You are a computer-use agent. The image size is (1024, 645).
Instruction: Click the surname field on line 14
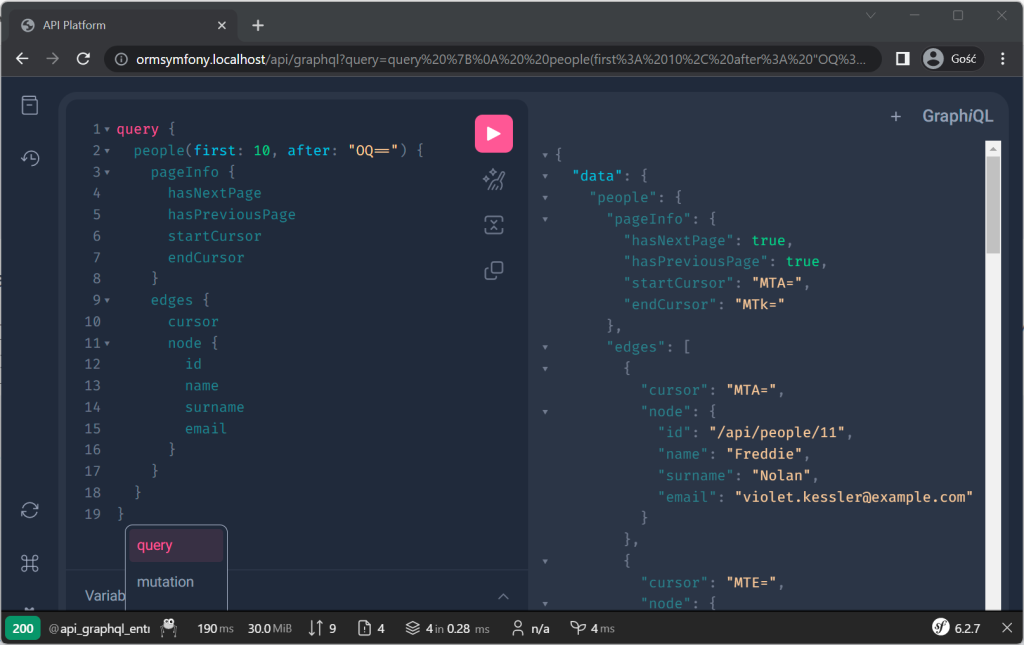[x=214, y=407]
